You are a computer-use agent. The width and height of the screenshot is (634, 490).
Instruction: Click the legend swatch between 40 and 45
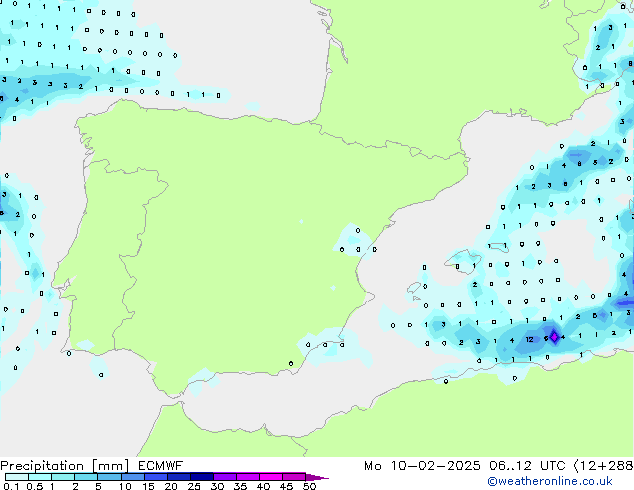tap(272, 477)
